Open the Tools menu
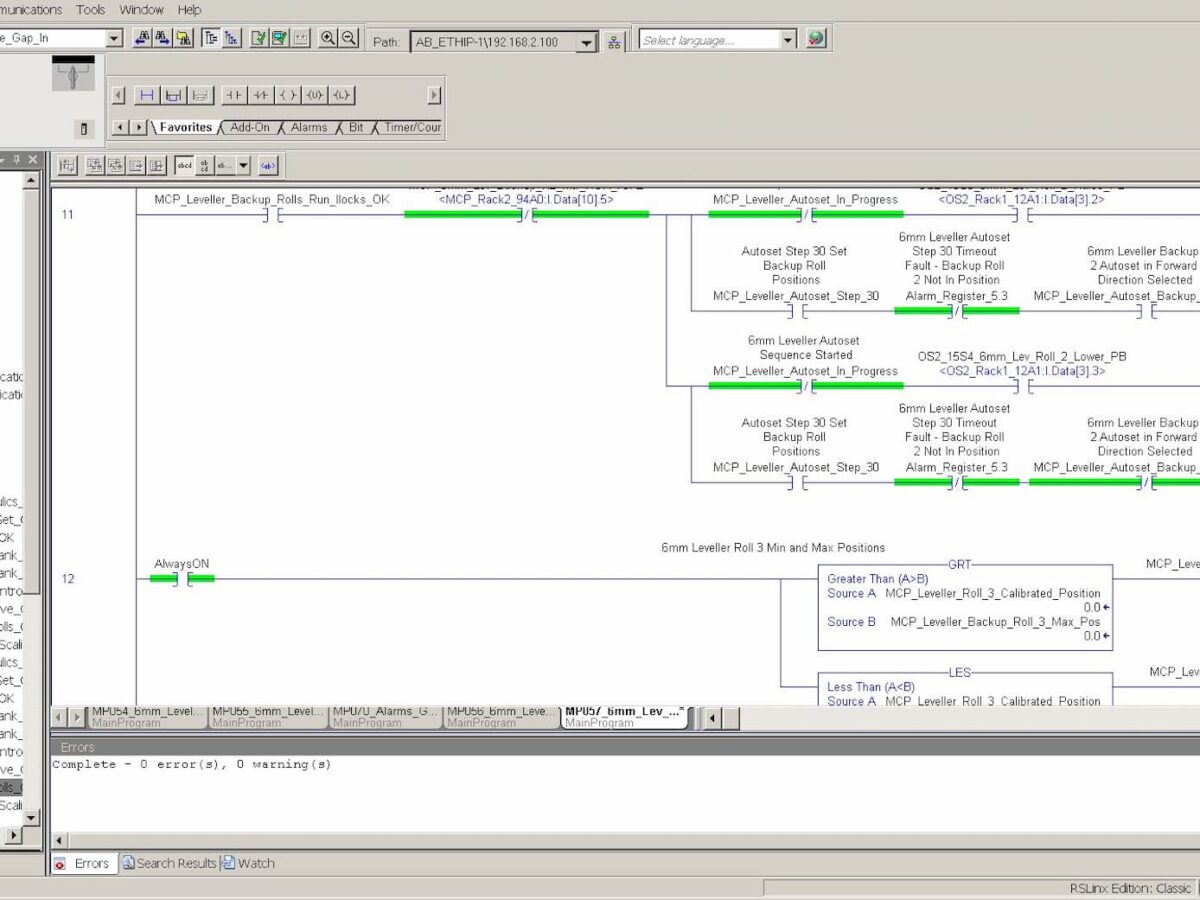This screenshot has height=900, width=1200. [91, 10]
